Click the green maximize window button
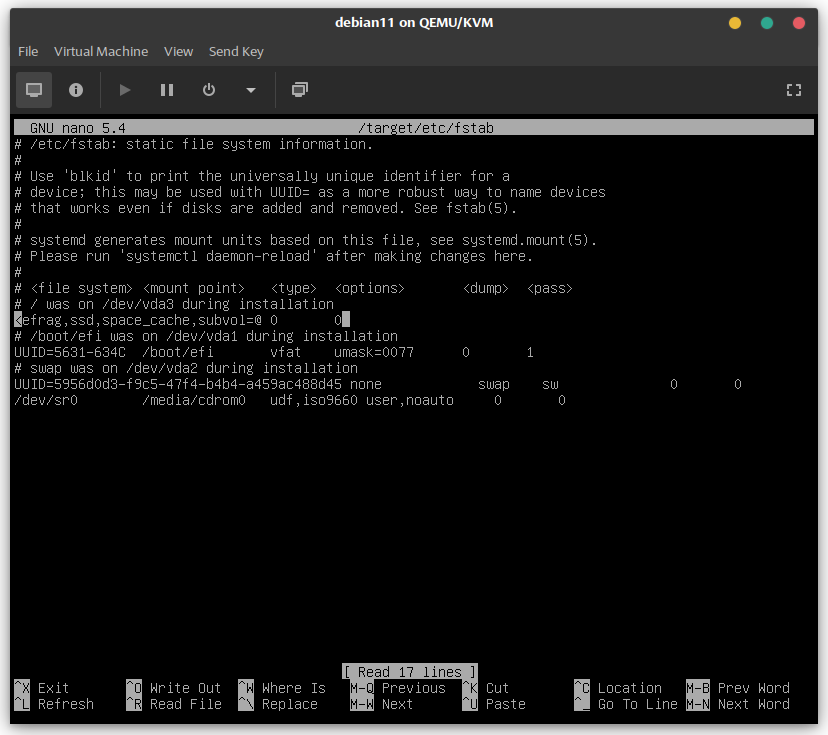Viewport: 828px width, 735px height. pyautogui.click(x=767, y=23)
